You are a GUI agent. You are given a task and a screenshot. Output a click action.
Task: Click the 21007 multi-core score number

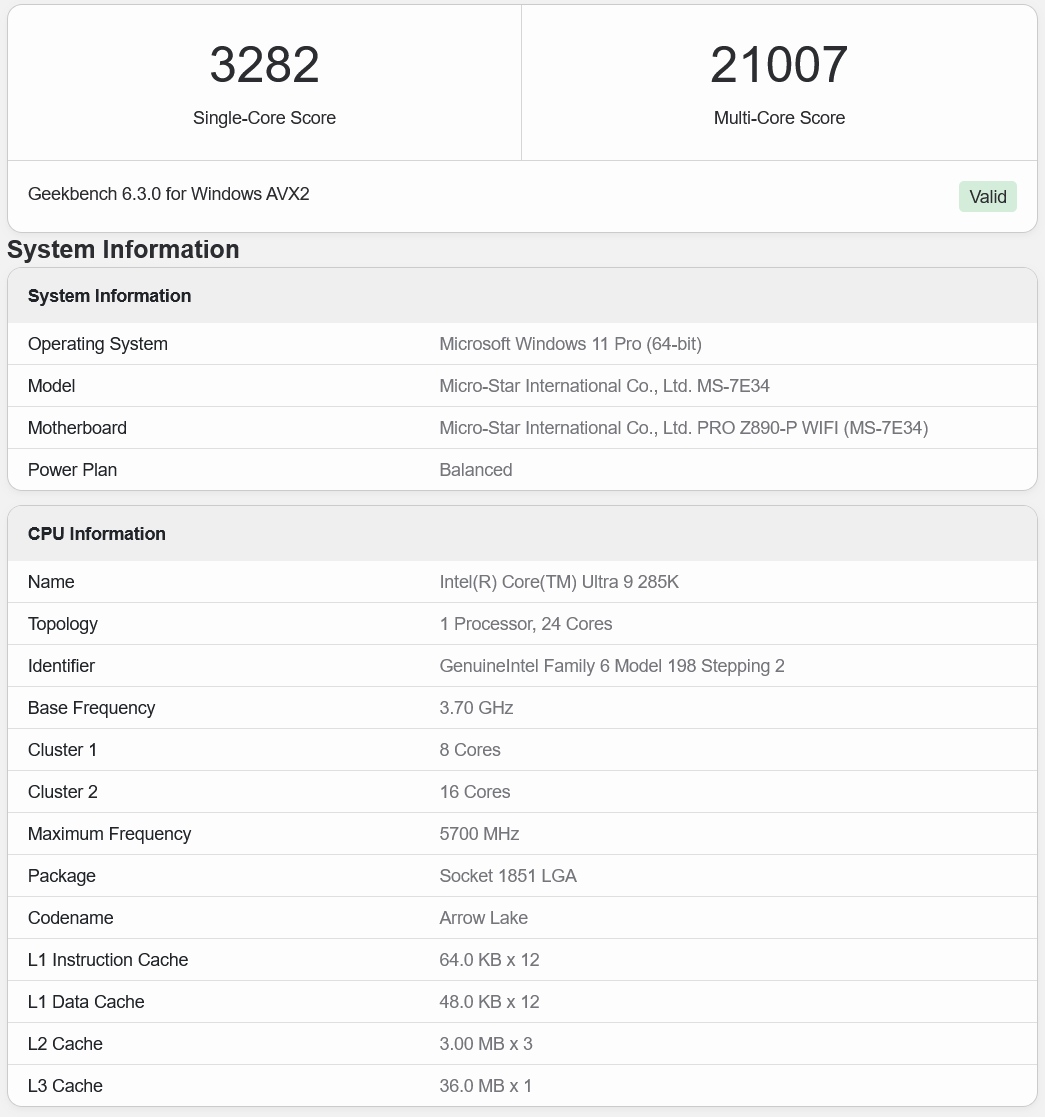[x=779, y=65]
